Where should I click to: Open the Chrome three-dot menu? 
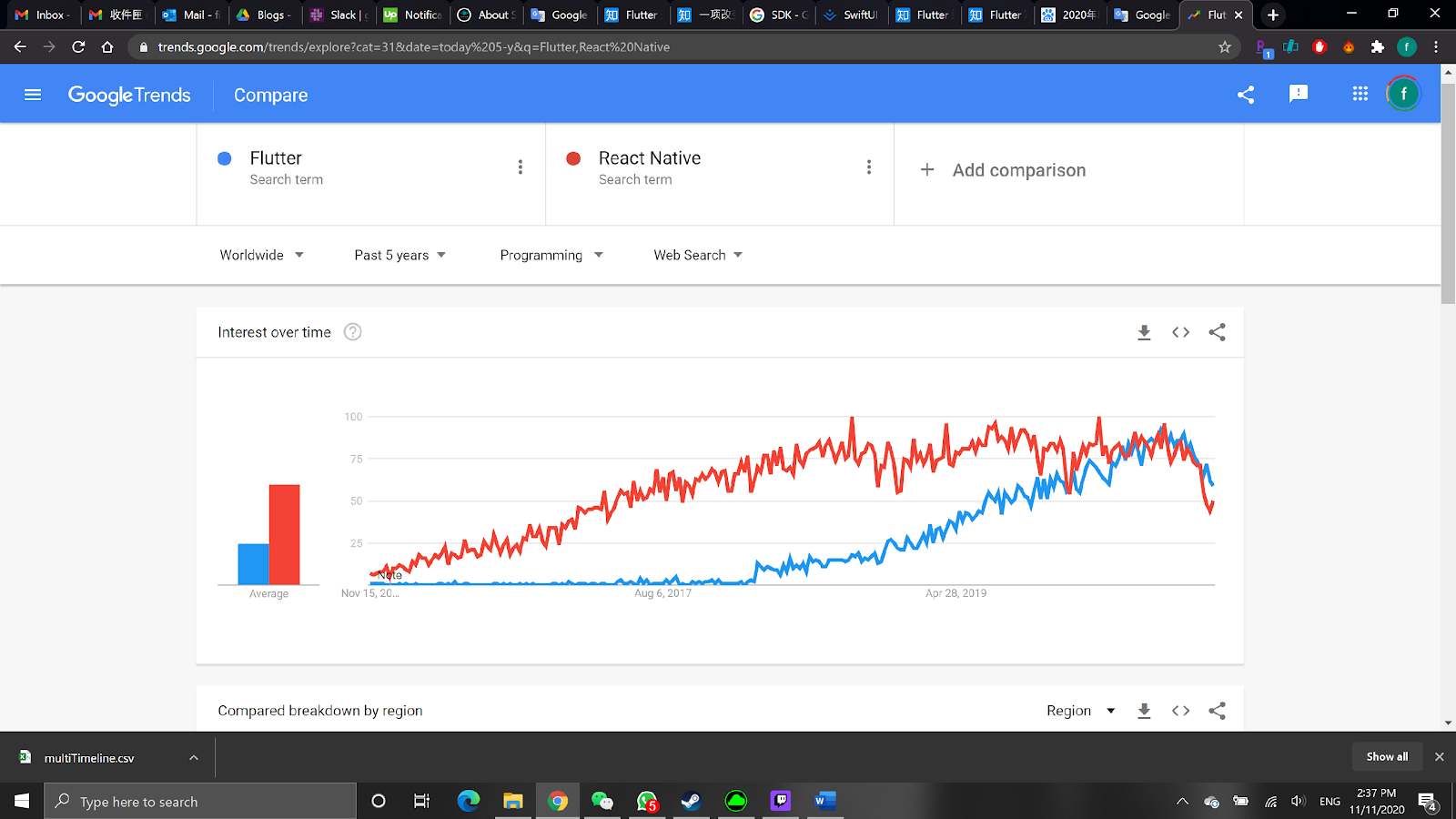1436,47
